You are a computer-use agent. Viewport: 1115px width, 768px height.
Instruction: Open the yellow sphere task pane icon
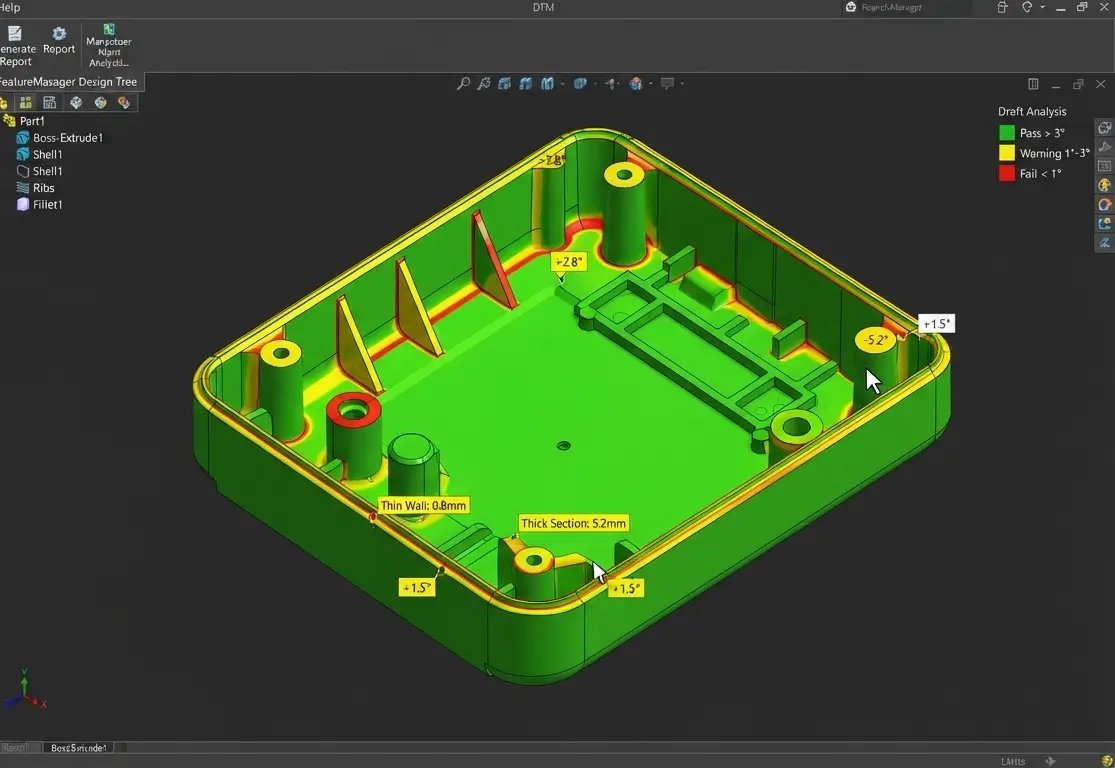(x=1104, y=185)
